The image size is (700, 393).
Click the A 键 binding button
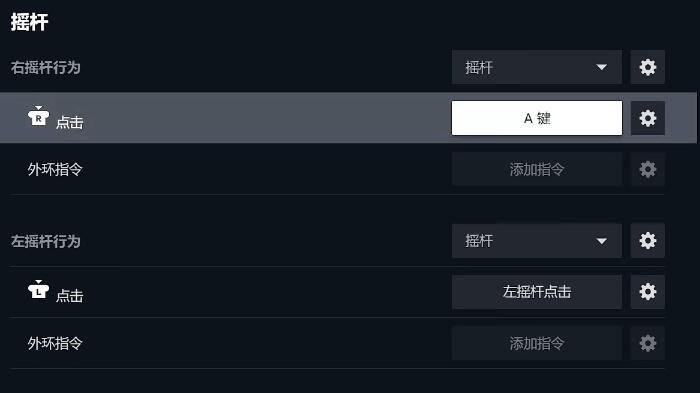[x=537, y=118]
